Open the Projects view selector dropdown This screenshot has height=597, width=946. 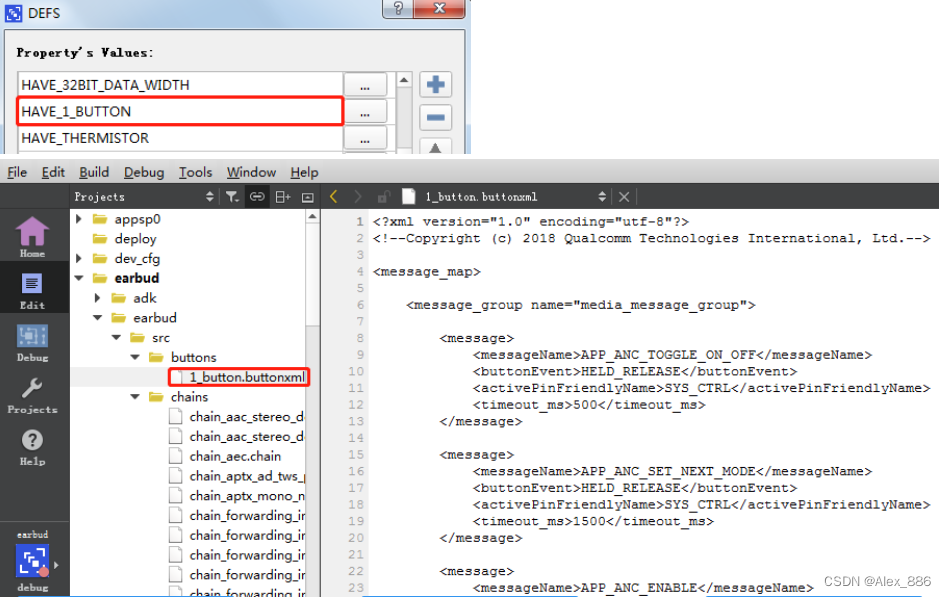[209, 197]
